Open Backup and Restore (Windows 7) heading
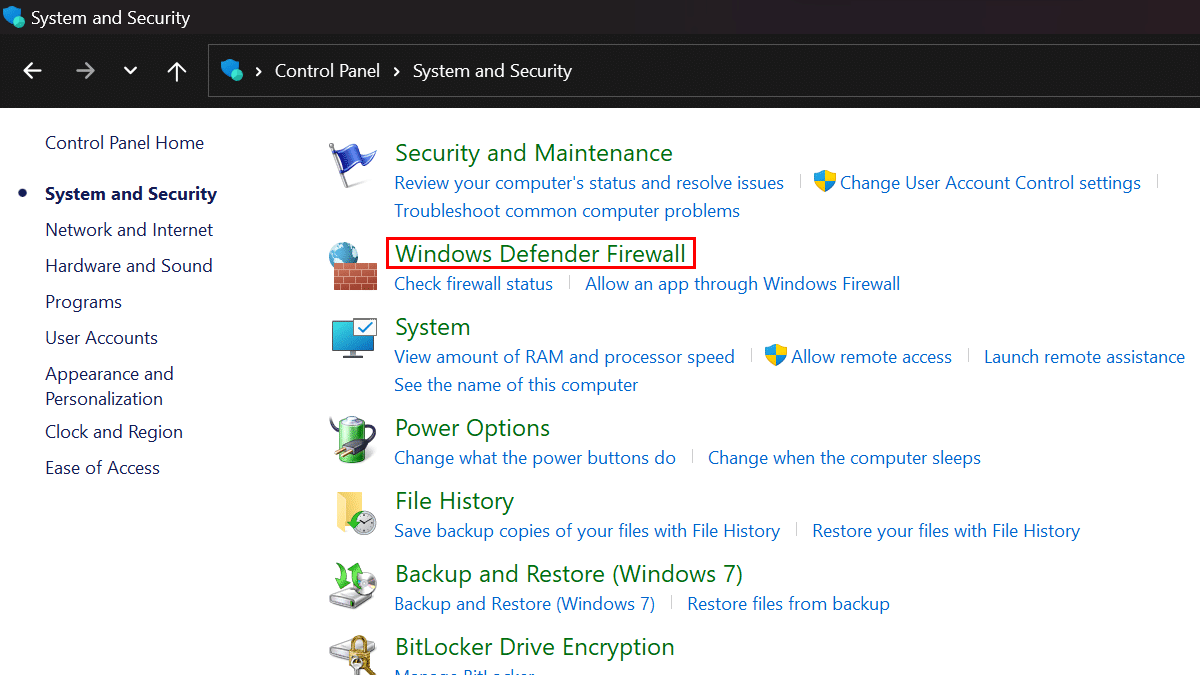 569,574
